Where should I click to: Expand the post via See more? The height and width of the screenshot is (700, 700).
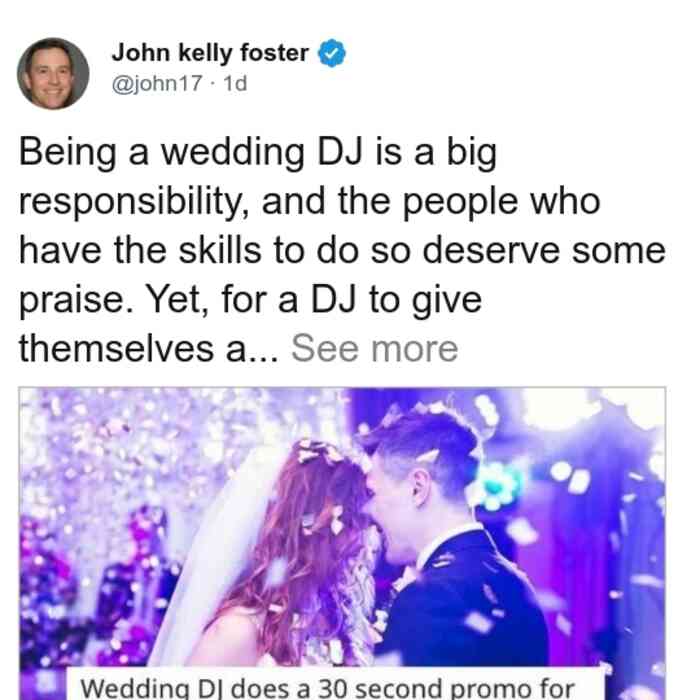[x=375, y=349]
